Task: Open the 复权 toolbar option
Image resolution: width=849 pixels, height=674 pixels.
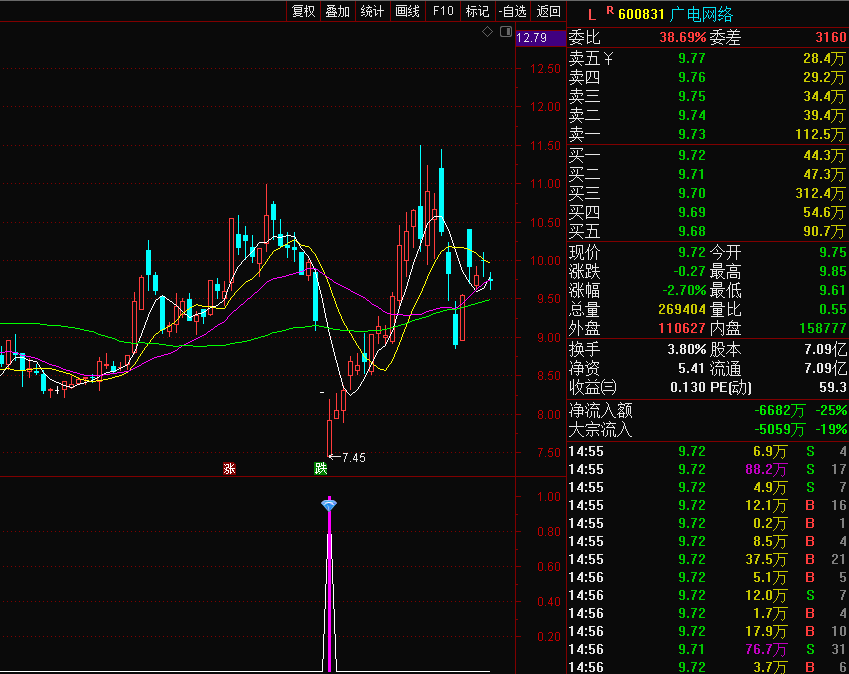Action: (x=303, y=11)
